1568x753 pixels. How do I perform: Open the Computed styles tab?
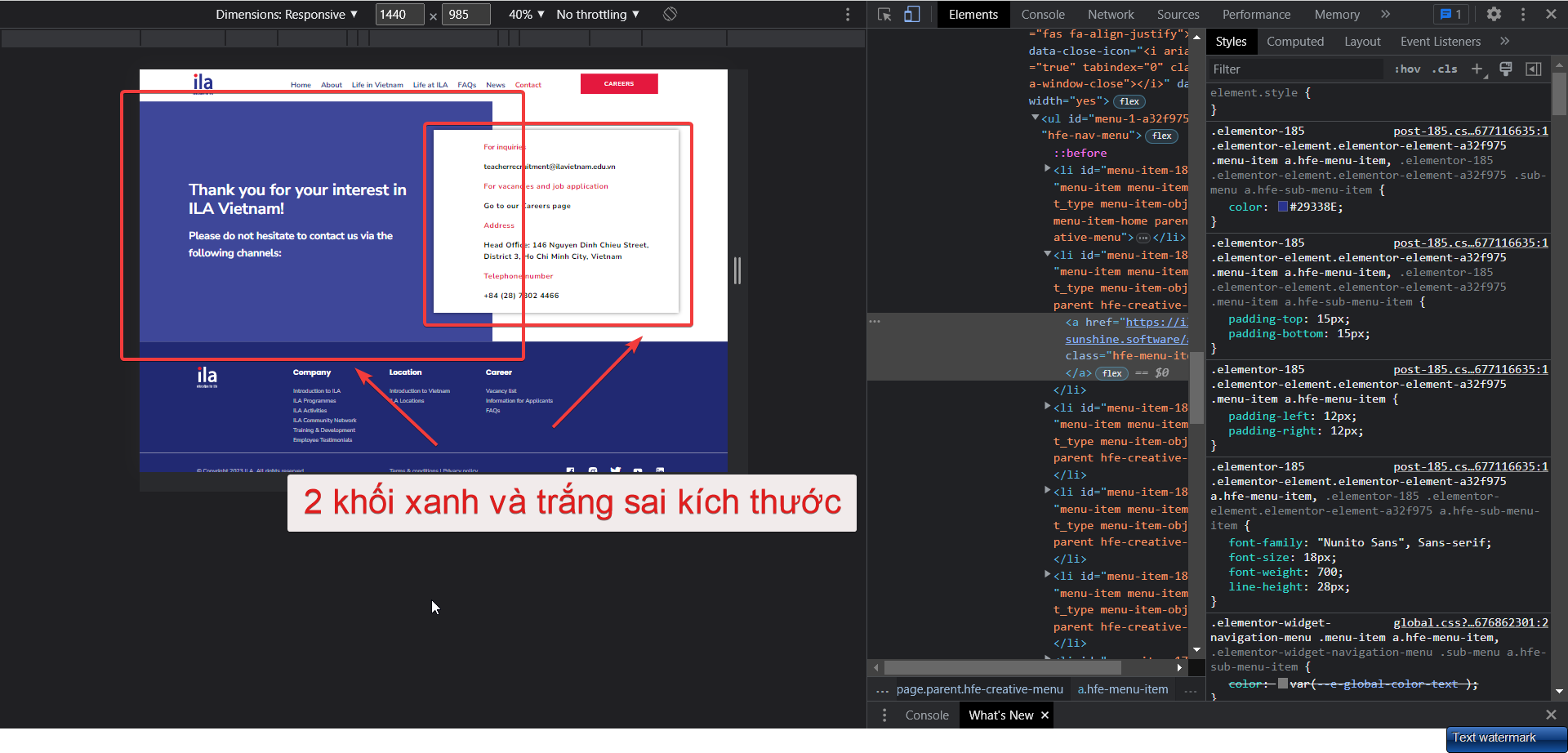(x=1295, y=42)
